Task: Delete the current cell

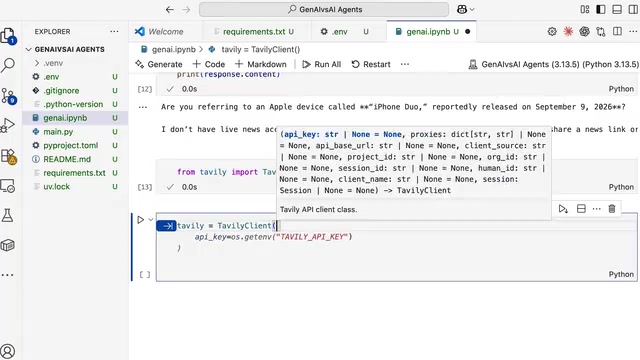Action: pyautogui.click(x=611, y=209)
